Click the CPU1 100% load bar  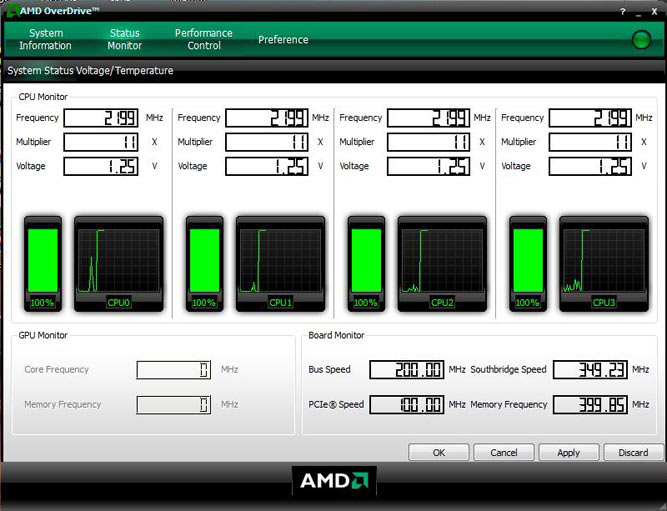tap(204, 264)
